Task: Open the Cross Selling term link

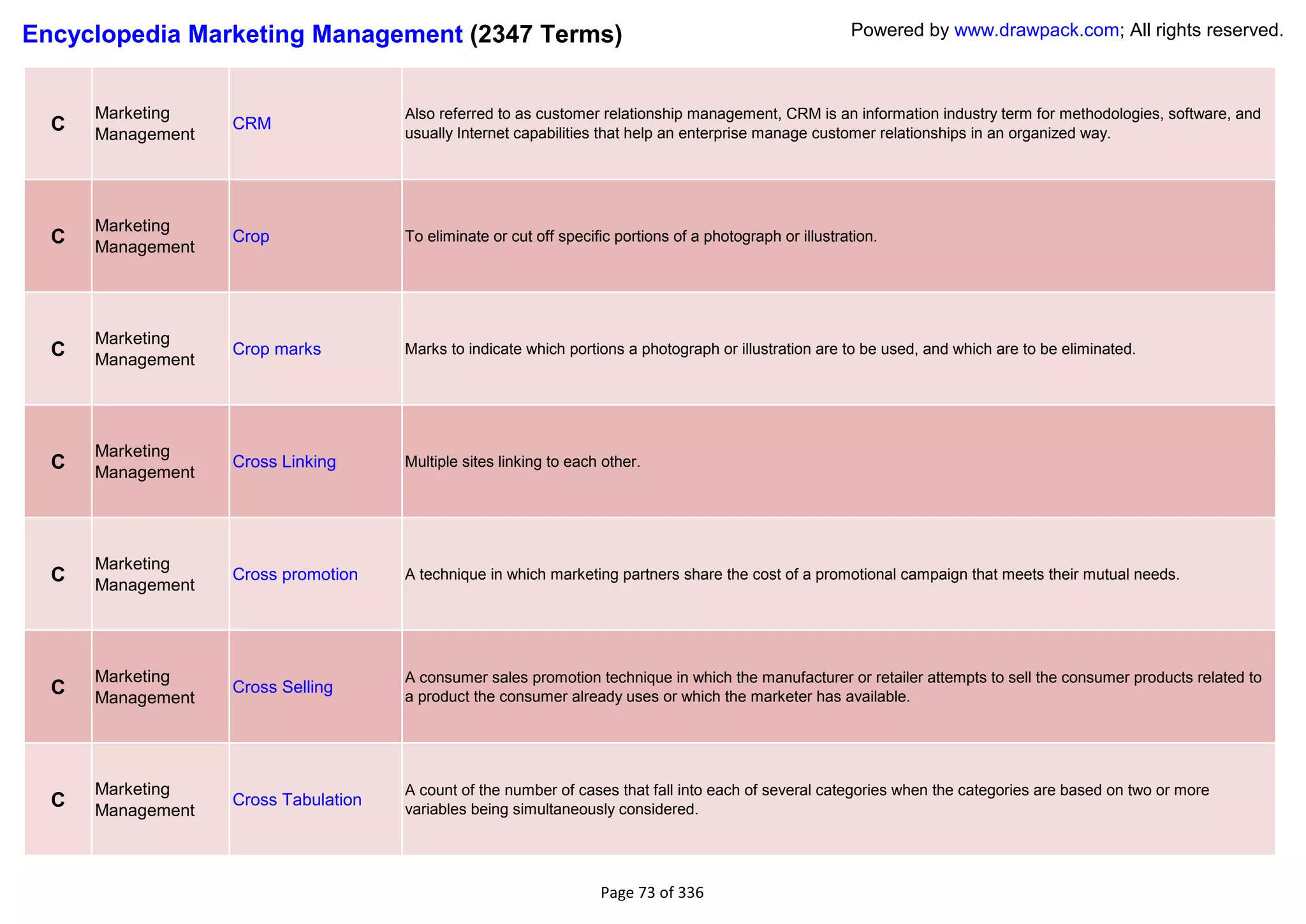Action: pos(282,687)
